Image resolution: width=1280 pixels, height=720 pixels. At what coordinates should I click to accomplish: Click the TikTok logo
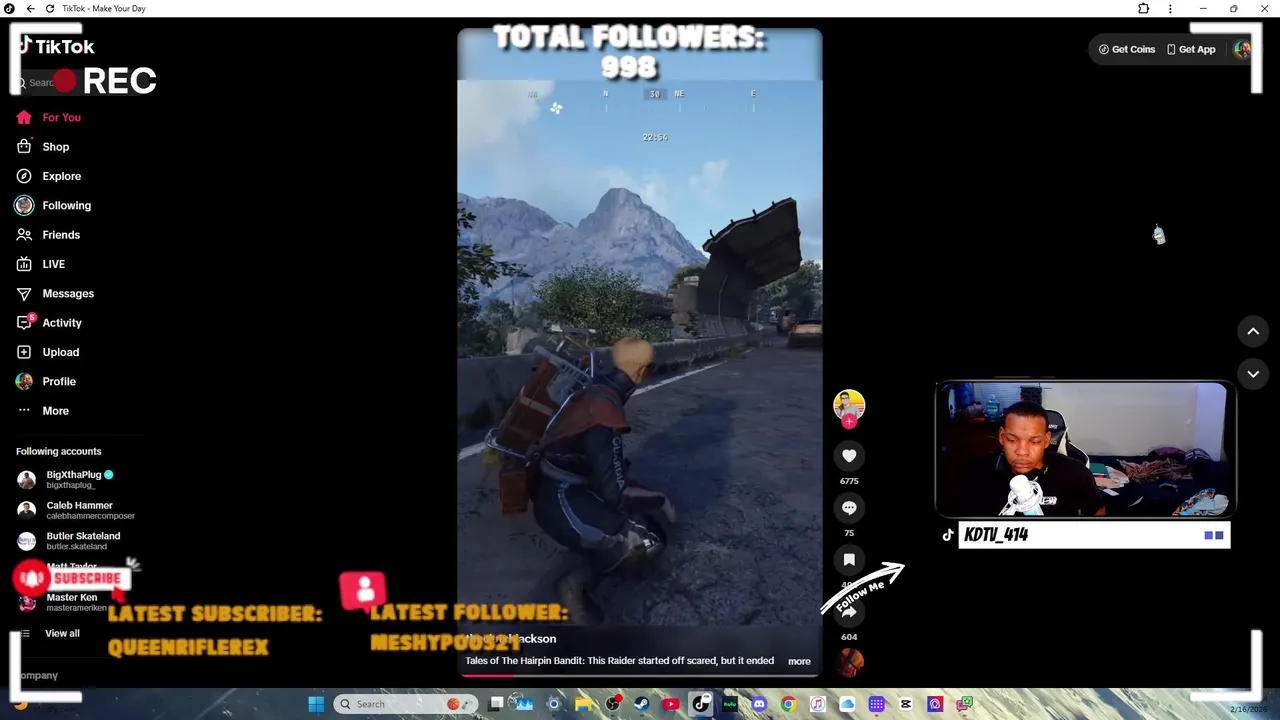[58, 47]
